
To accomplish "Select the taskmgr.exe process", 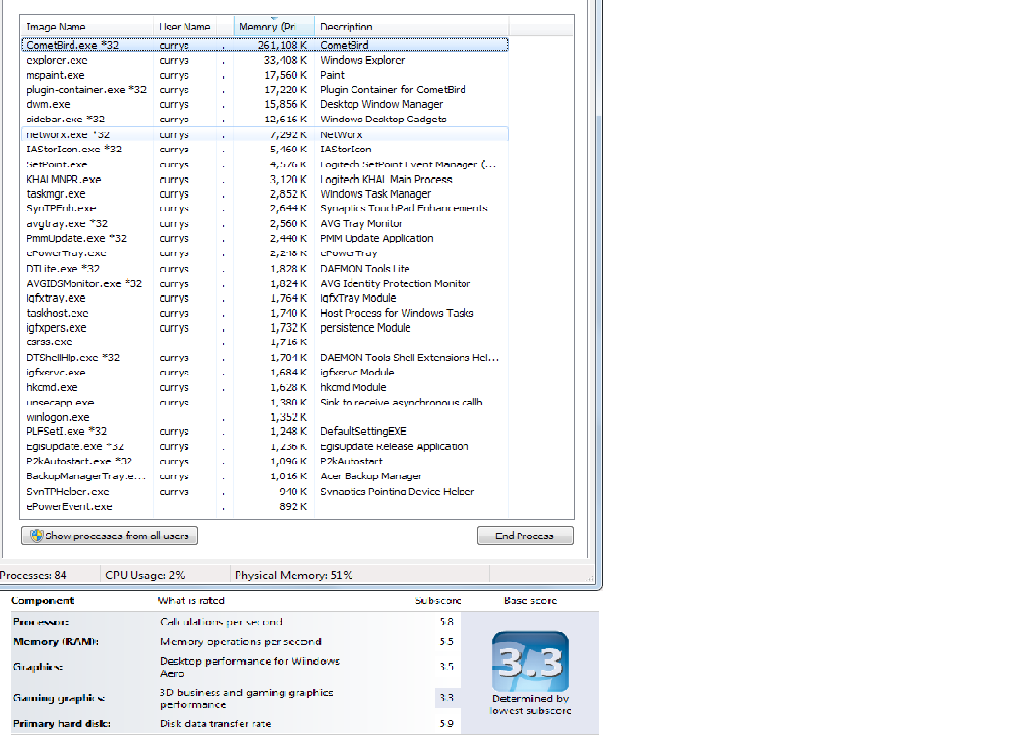I will pos(265,194).
